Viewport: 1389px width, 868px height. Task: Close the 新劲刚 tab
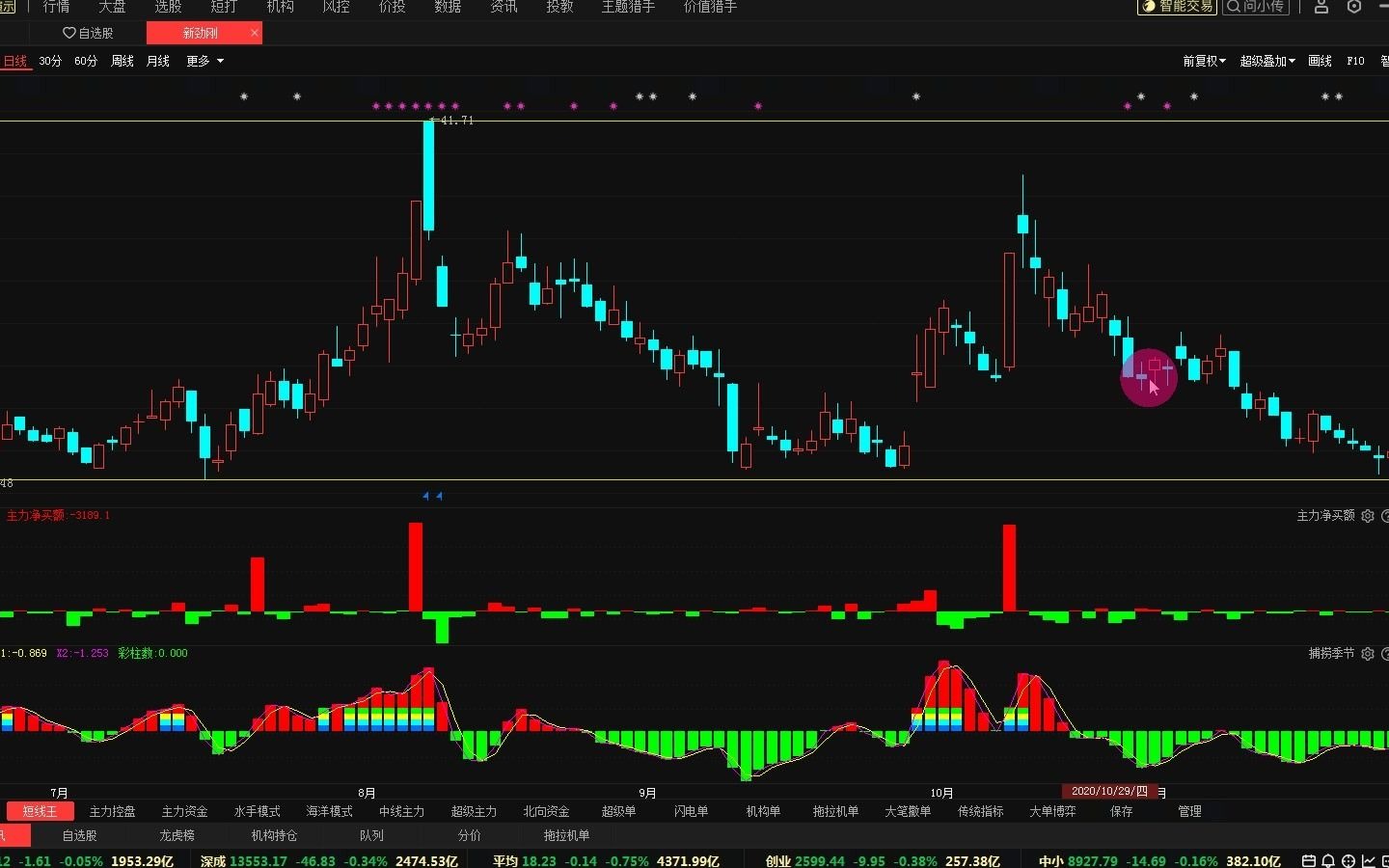coord(255,33)
